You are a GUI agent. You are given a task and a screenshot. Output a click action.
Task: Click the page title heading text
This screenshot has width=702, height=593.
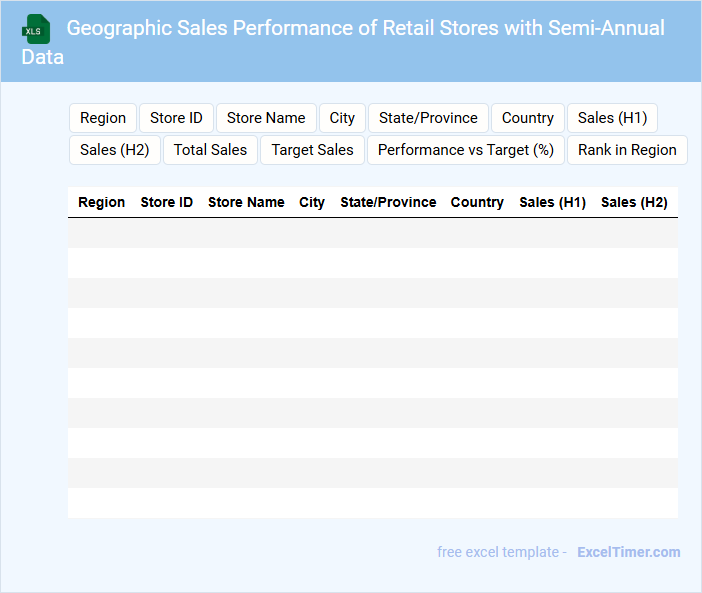click(365, 28)
